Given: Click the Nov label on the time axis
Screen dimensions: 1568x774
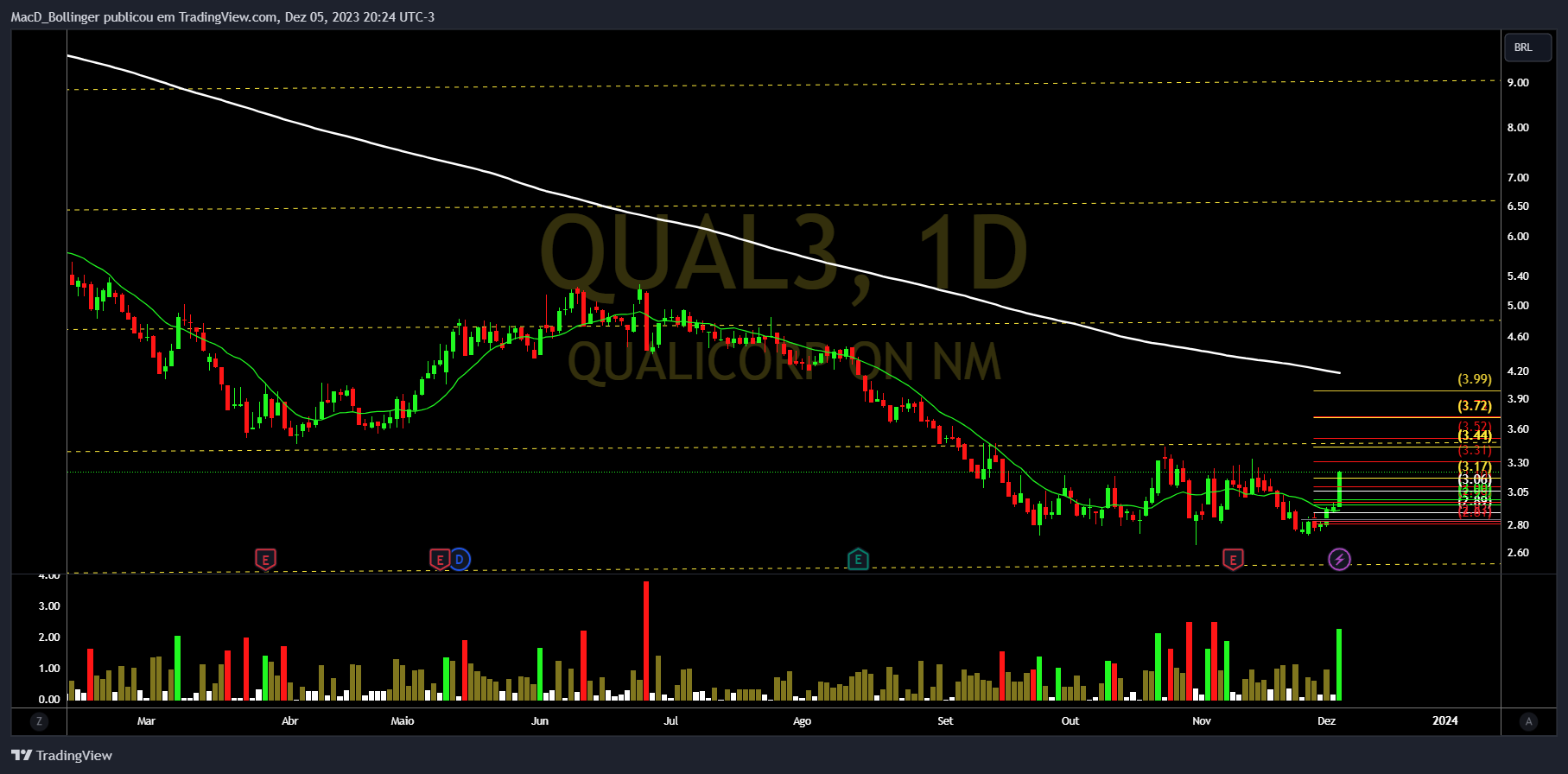Looking at the screenshot, I should (1202, 721).
